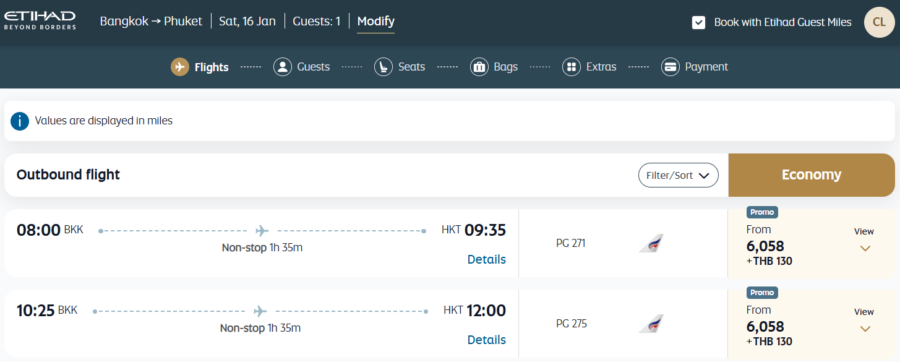Click Non-stop 1h 35m under the 10:25 flight

(x=261, y=329)
